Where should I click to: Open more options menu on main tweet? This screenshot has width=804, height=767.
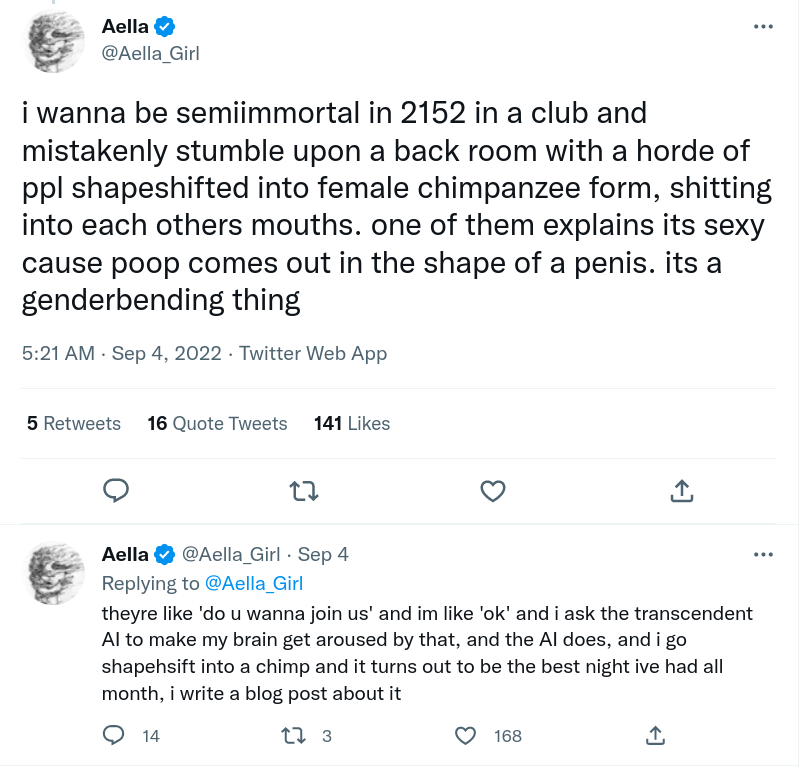(763, 27)
